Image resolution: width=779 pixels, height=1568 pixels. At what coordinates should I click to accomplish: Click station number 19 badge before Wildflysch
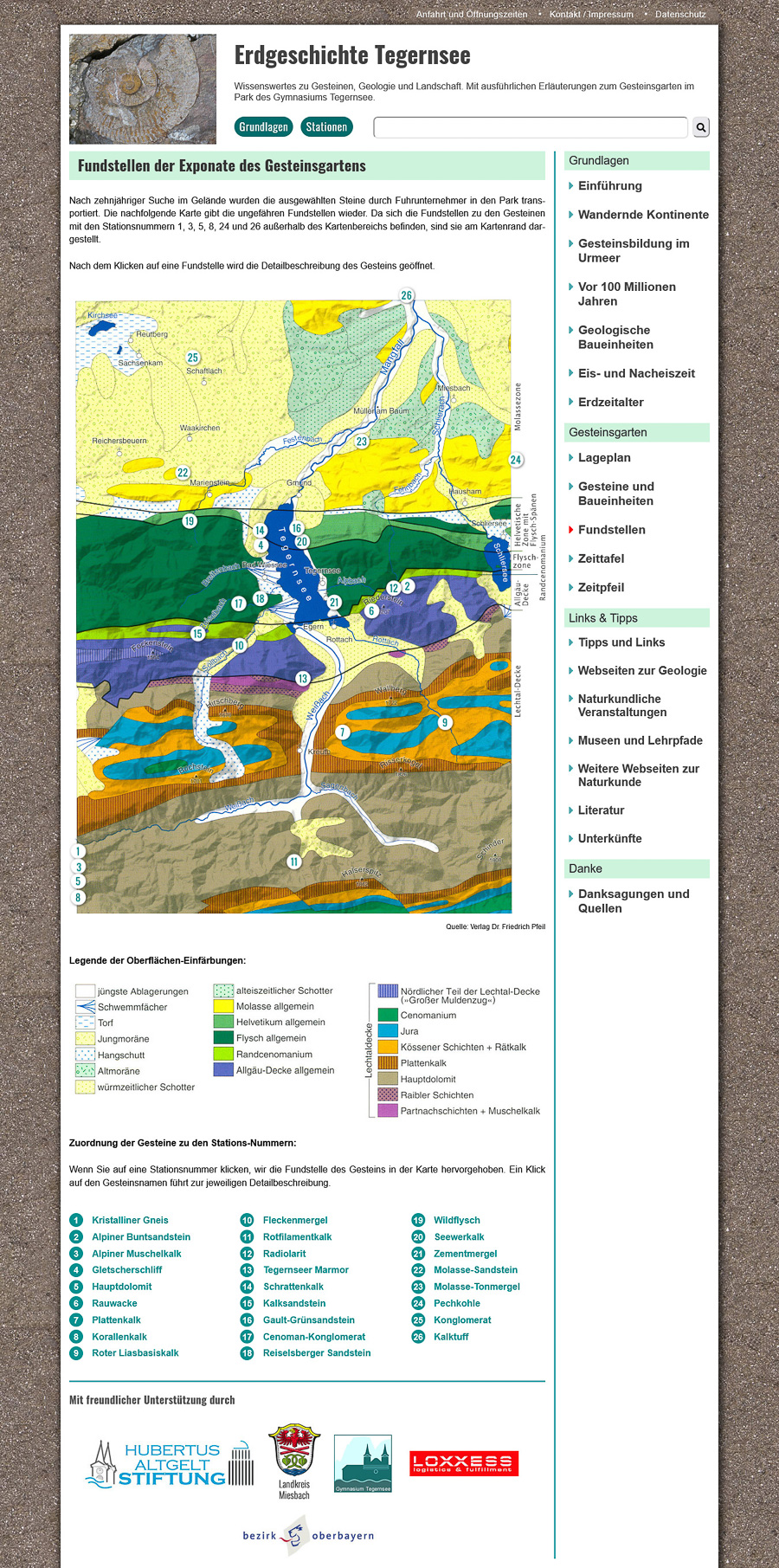[x=418, y=1220]
